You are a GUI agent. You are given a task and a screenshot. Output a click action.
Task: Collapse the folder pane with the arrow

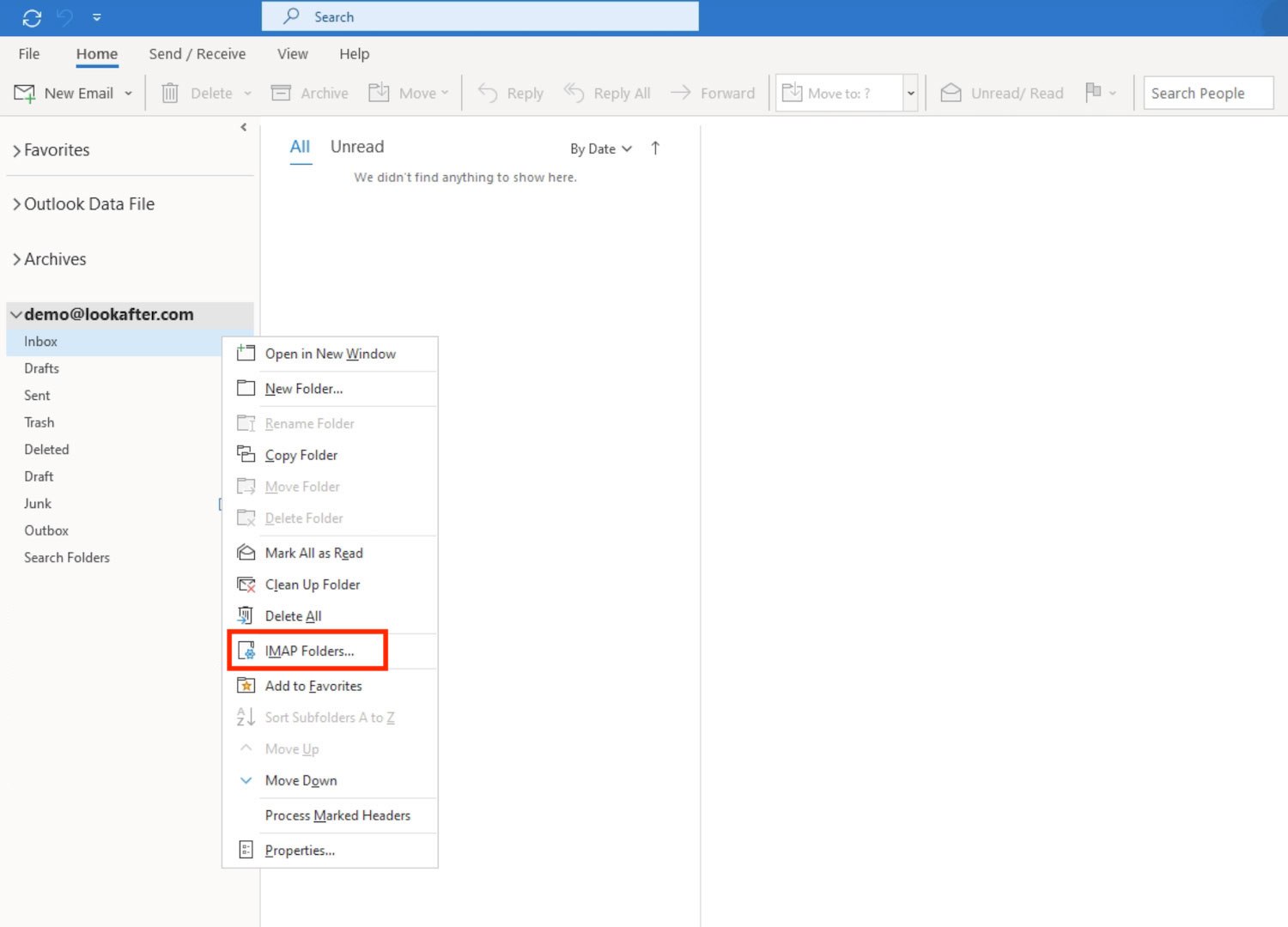click(x=244, y=127)
